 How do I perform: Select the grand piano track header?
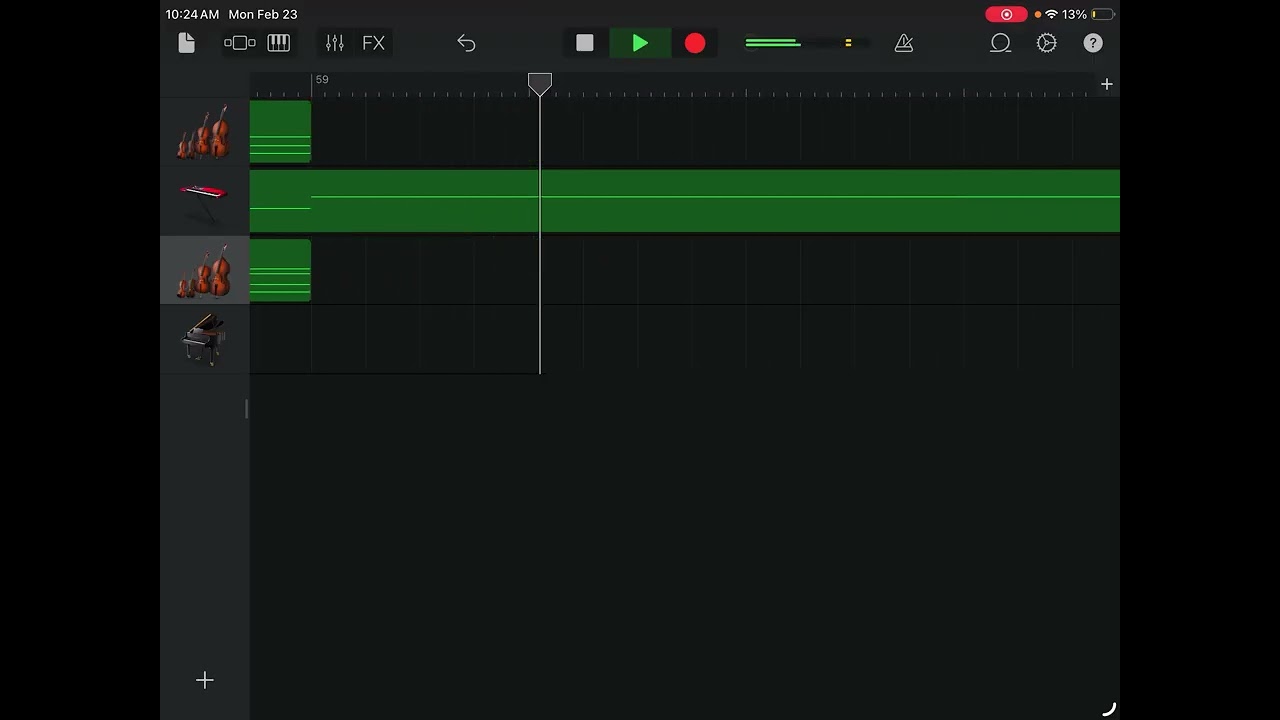tap(204, 339)
